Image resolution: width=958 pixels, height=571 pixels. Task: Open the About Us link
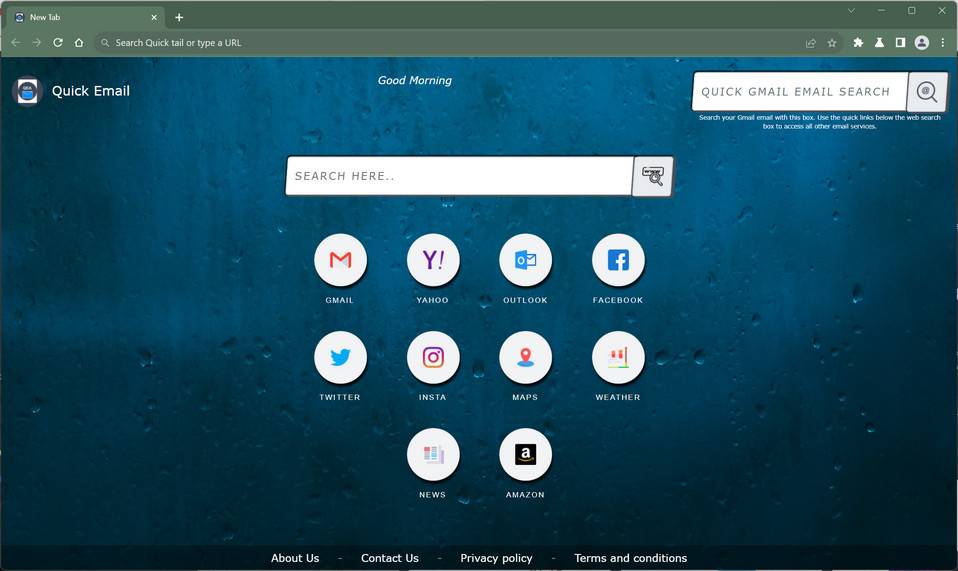click(x=295, y=558)
